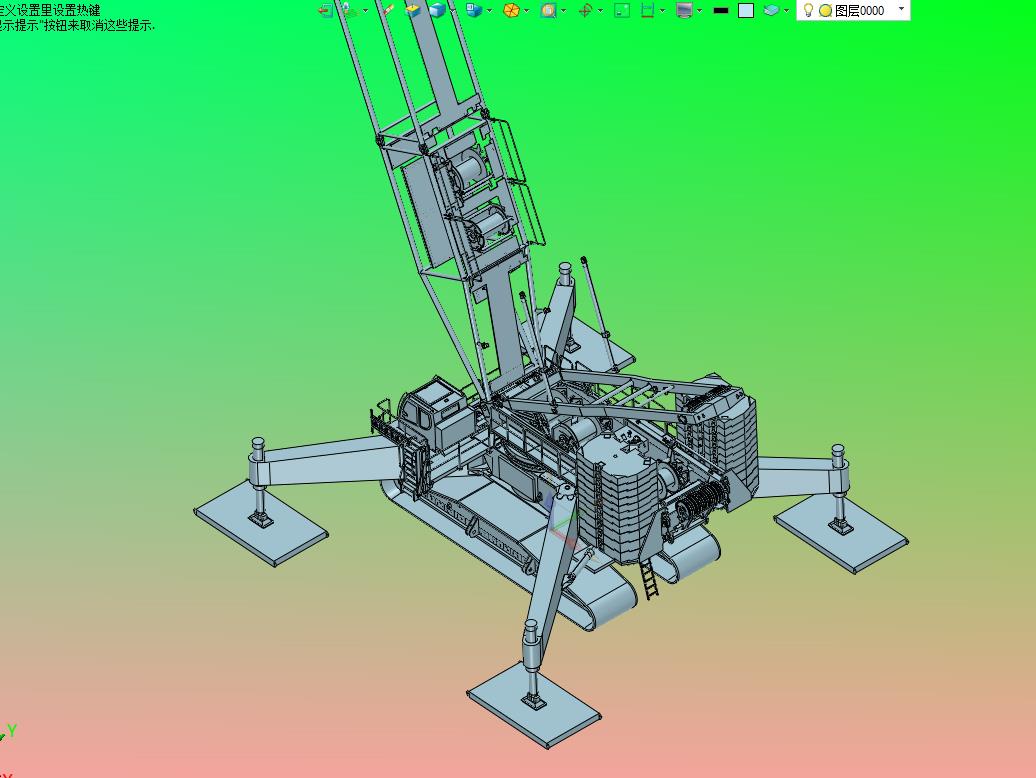Click the red rotate view target icon
This screenshot has height=778, width=1036.
coord(585,10)
